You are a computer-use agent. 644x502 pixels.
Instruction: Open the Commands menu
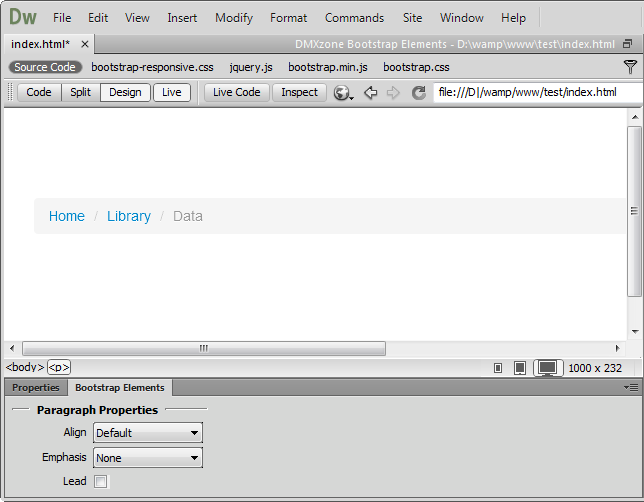pos(354,18)
